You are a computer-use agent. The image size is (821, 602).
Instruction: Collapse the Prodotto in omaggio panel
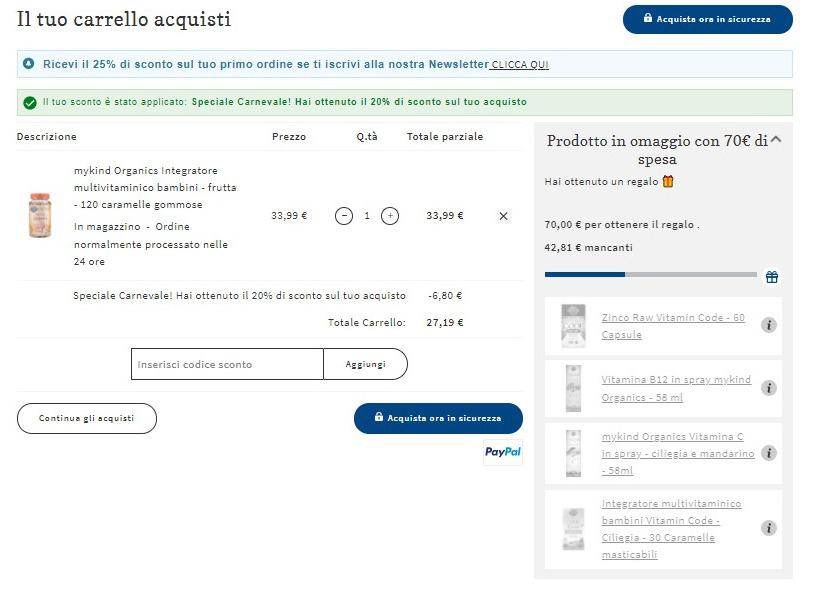coord(776,139)
